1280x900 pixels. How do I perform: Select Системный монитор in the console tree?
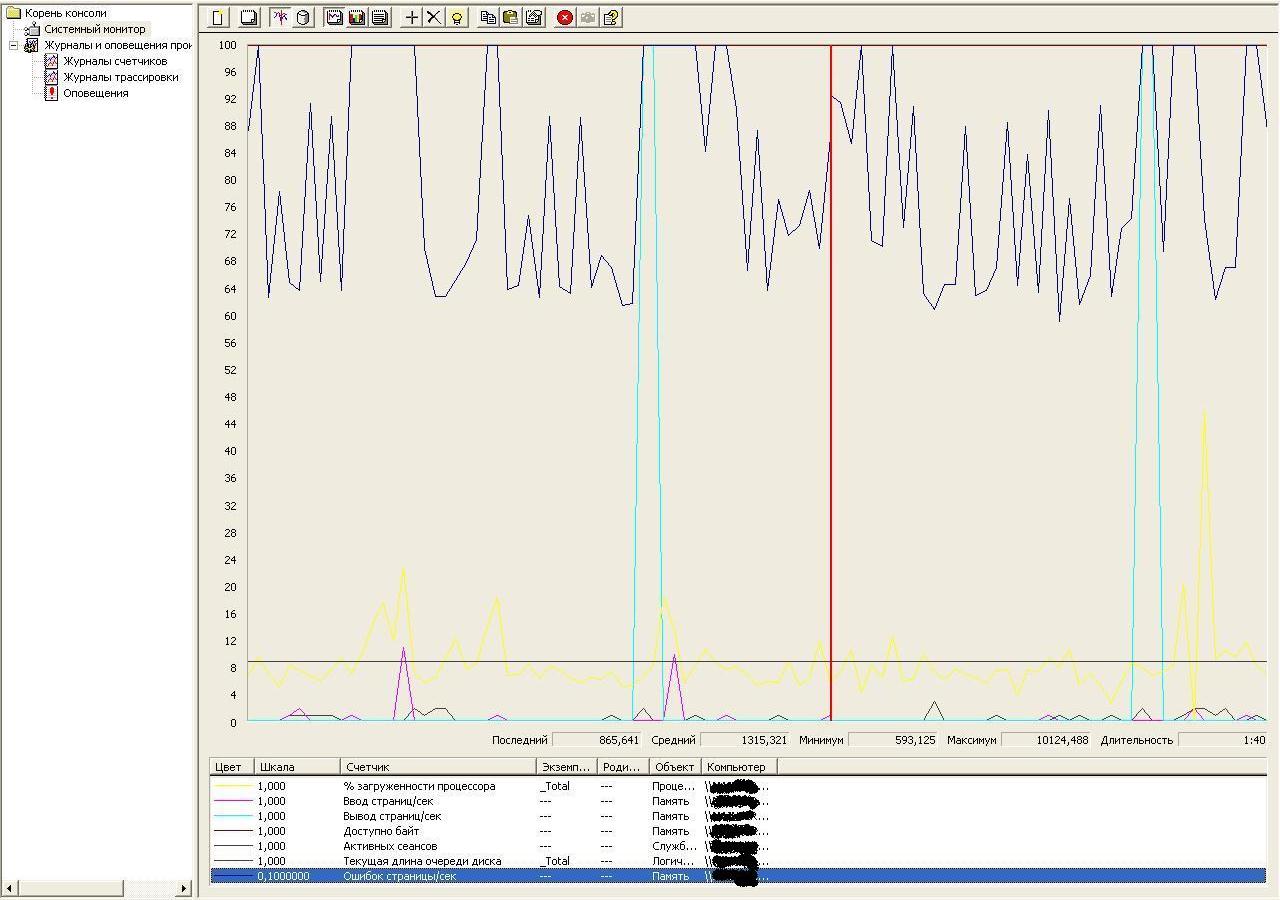pyautogui.click(x=94, y=29)
